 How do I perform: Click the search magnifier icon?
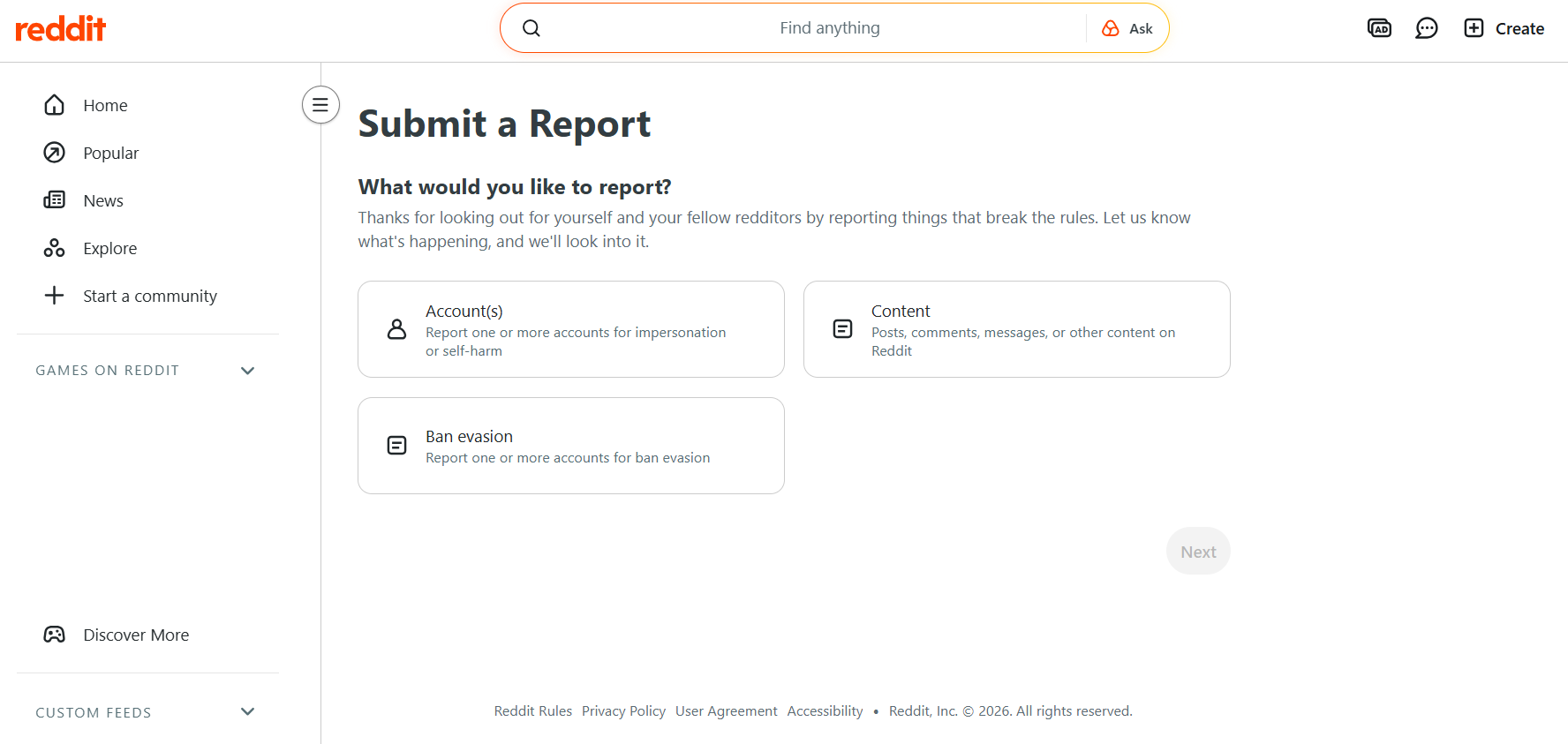[531, 28]
